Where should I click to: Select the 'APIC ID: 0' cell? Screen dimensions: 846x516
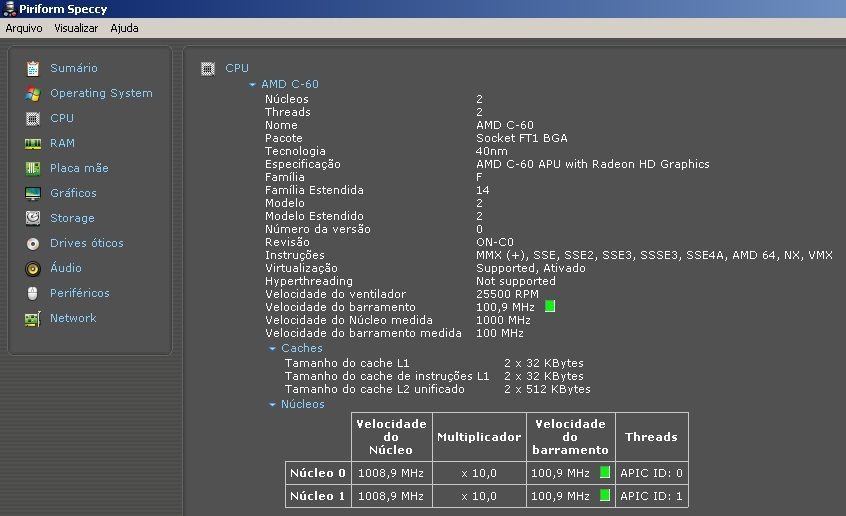click(651, 473)
